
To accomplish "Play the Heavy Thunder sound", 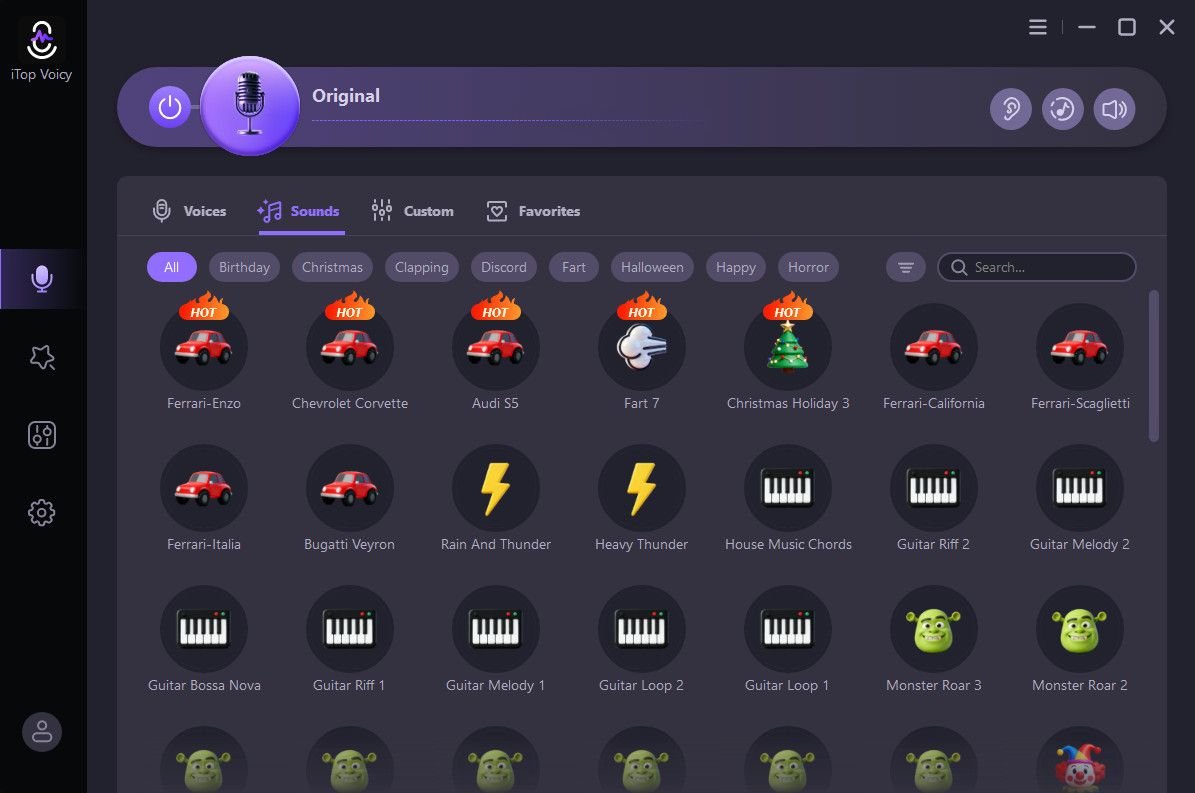I will click(x=641, y=489).
